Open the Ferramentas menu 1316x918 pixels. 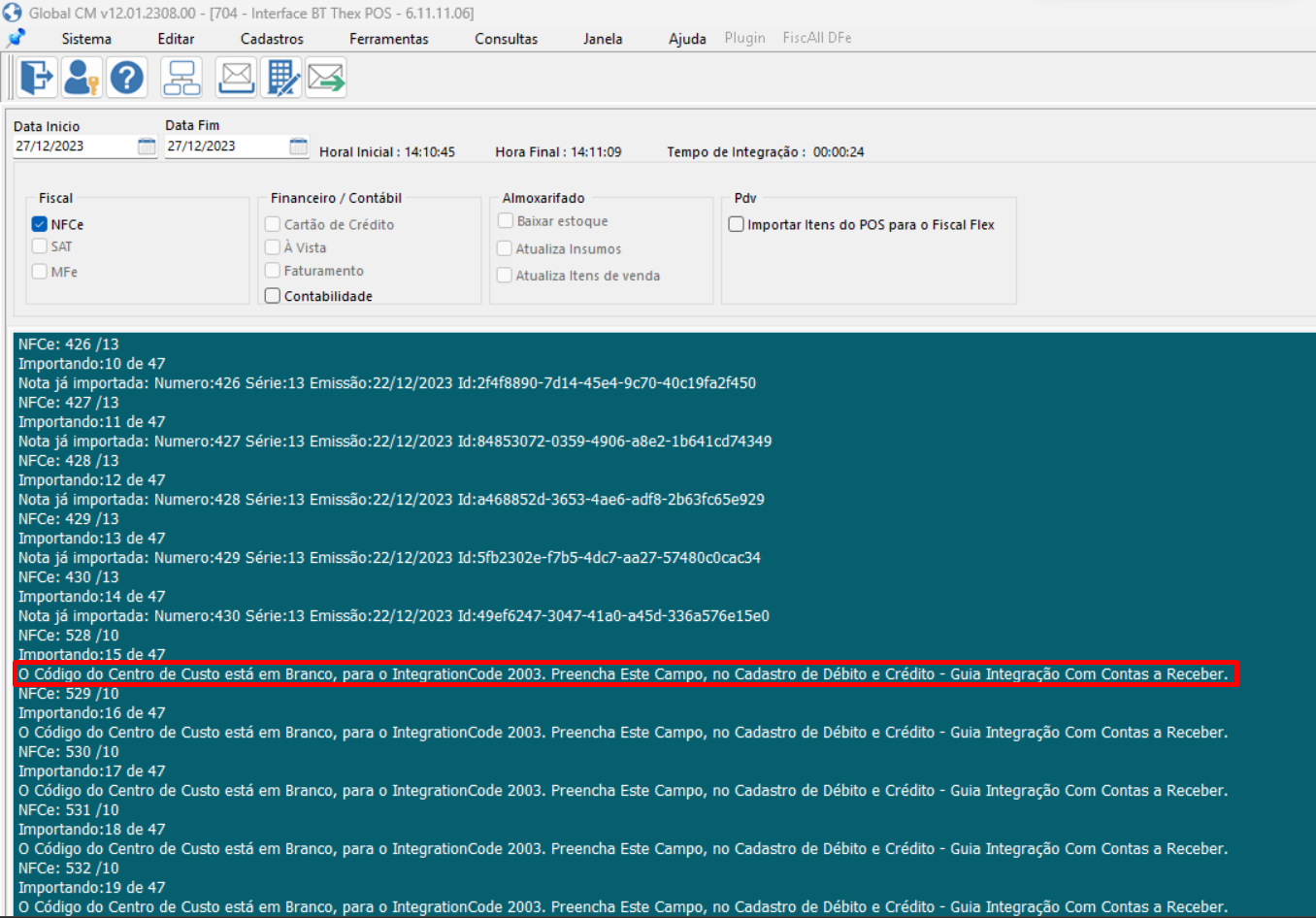click(x=389, y=39)
